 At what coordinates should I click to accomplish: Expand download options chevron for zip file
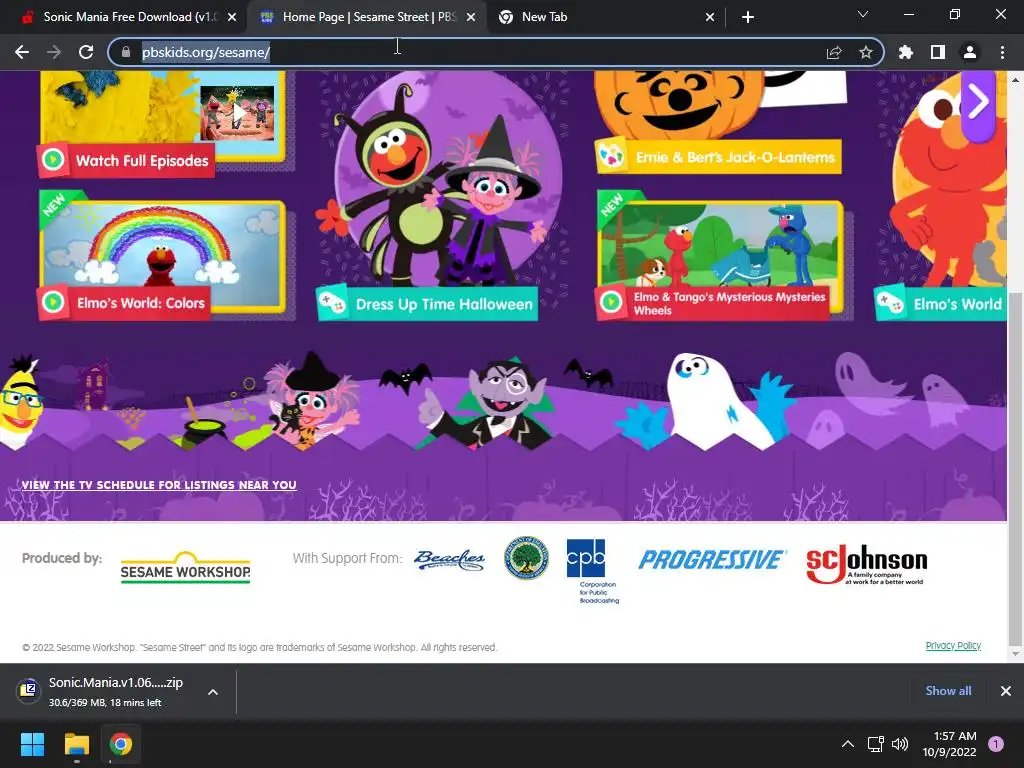[213, 692]
